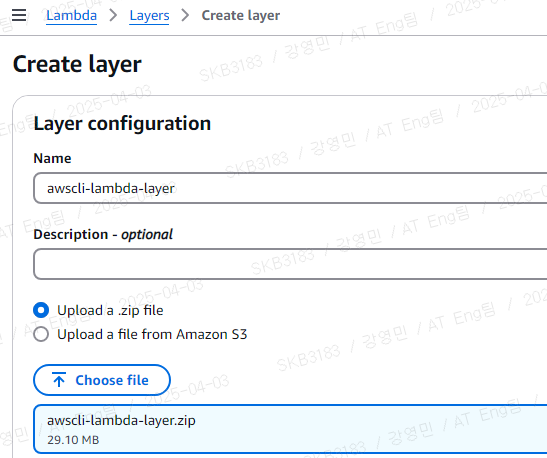The height and width of the screenshot is (458, 547).
Task: Open the hamburger navigation menu
Action: pos(19,15)
